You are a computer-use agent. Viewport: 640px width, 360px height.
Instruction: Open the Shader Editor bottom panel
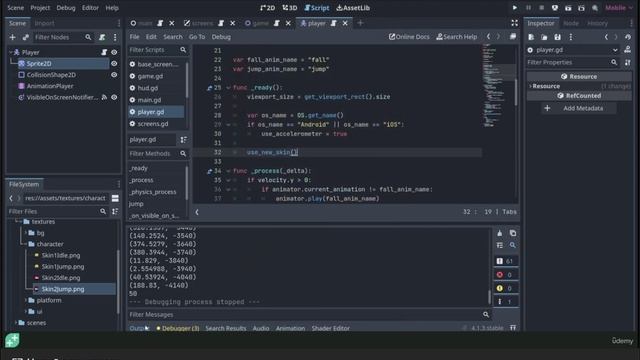[331, 328]
